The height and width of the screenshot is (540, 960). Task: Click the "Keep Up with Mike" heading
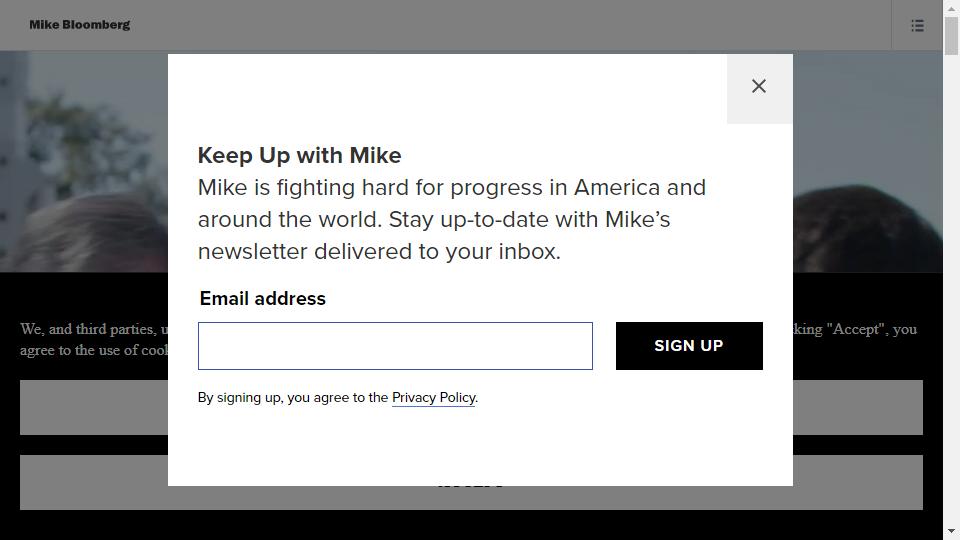pos(299,156)
